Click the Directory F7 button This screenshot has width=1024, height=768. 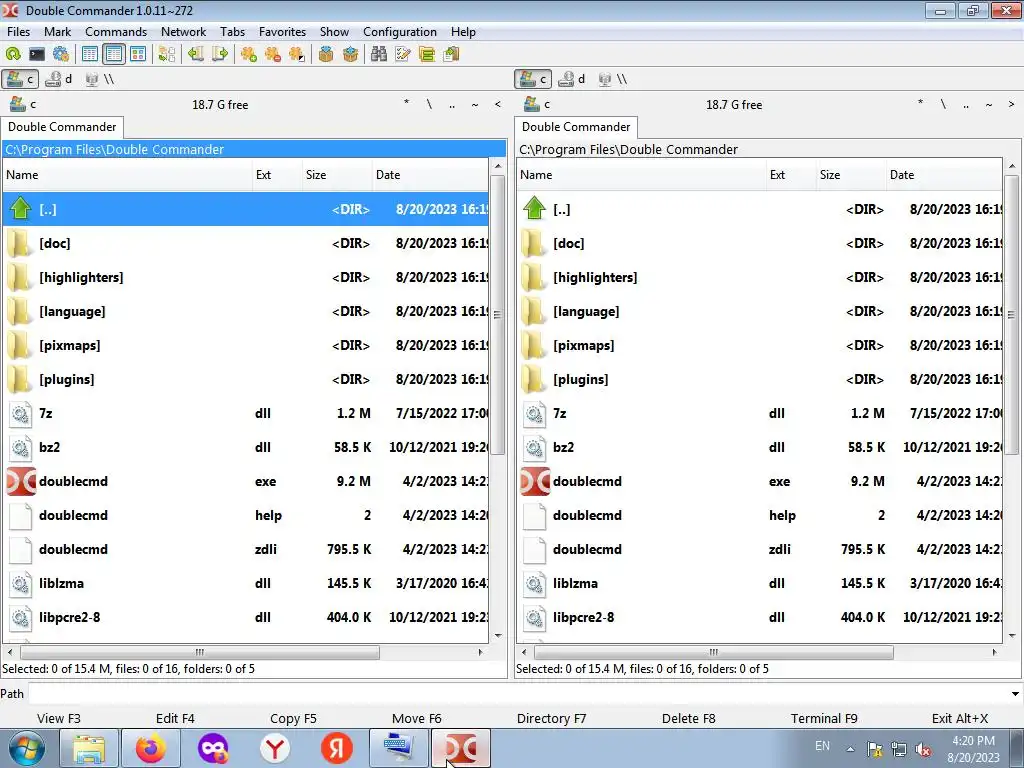pyautogui.click(x=551, y=718)
